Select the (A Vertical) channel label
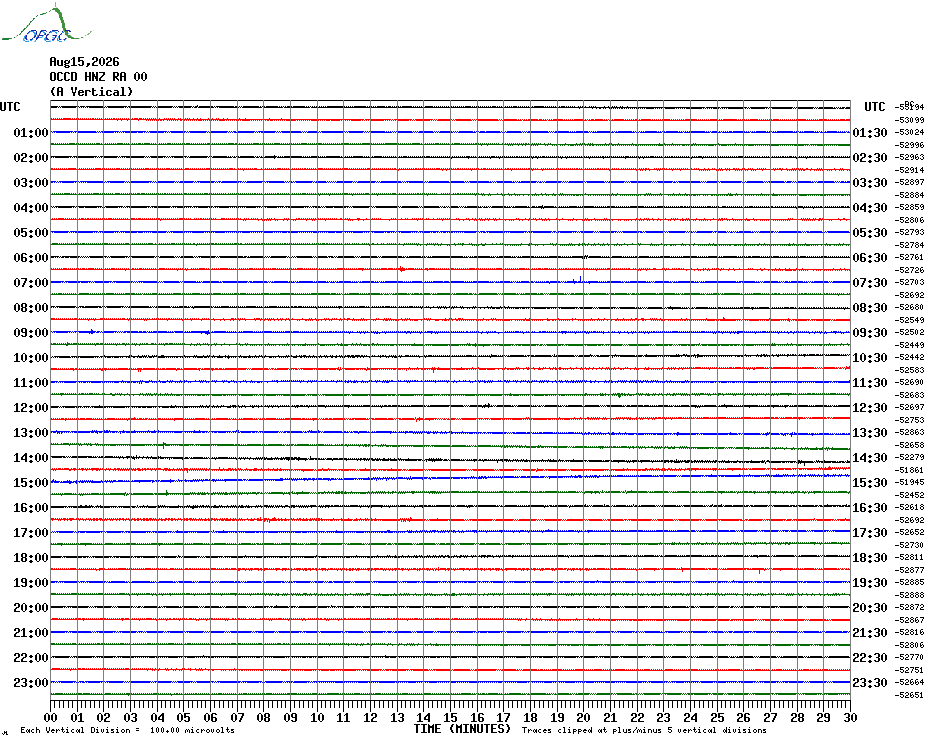 [91, 91]
